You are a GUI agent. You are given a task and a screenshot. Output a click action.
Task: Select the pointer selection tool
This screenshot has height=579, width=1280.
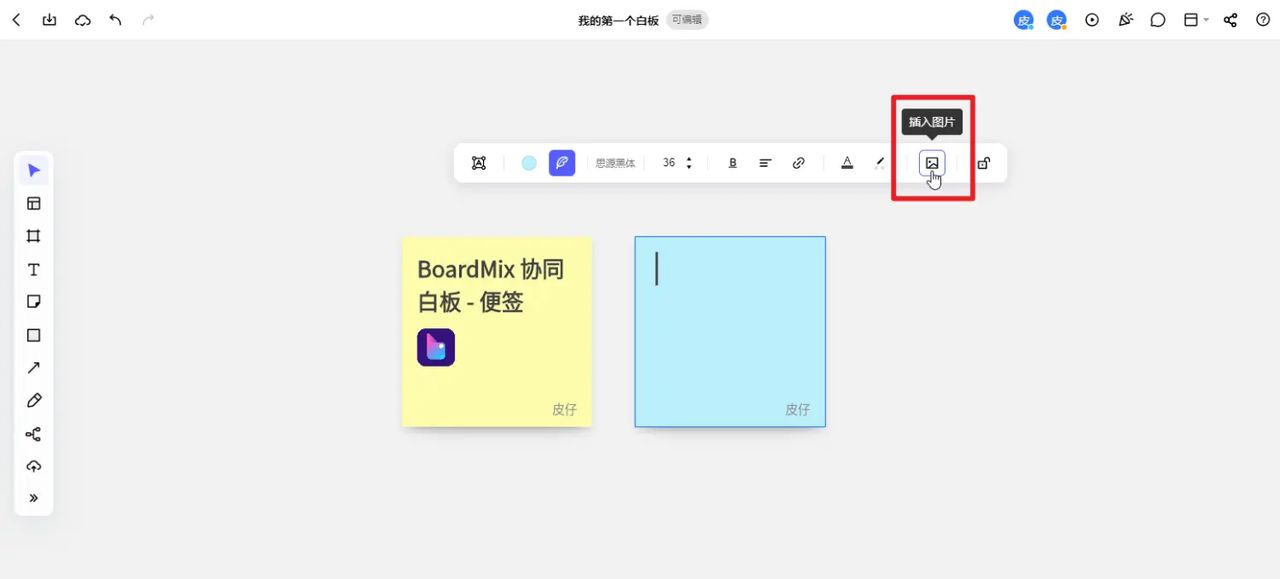(x=34, y=170)
